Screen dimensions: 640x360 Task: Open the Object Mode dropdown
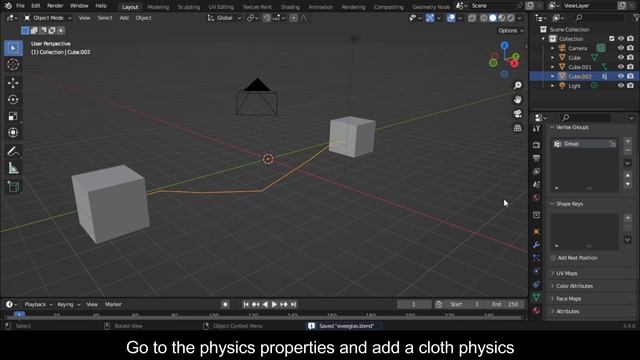click(x=47, y=18)
